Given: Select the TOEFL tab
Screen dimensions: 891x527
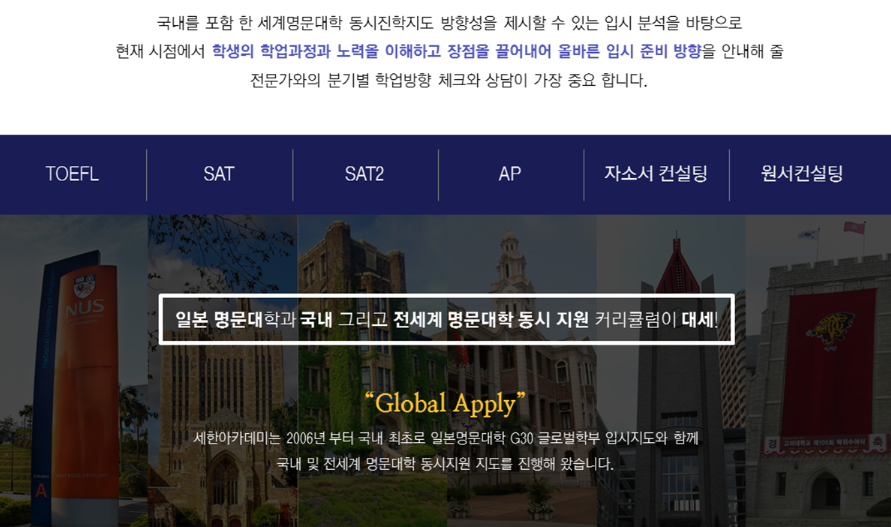Looking at the screenshot, I should (72, 174).
